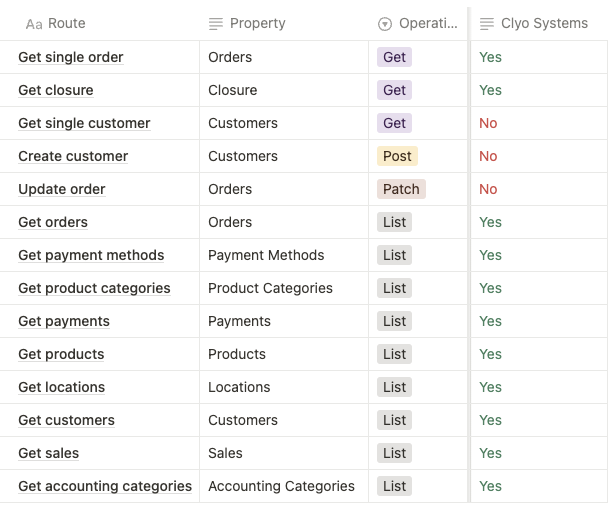The width and height of the screenshot is (608, 510).
Task: Click the No value for Get single customer
Action: (x=488, y=123)
